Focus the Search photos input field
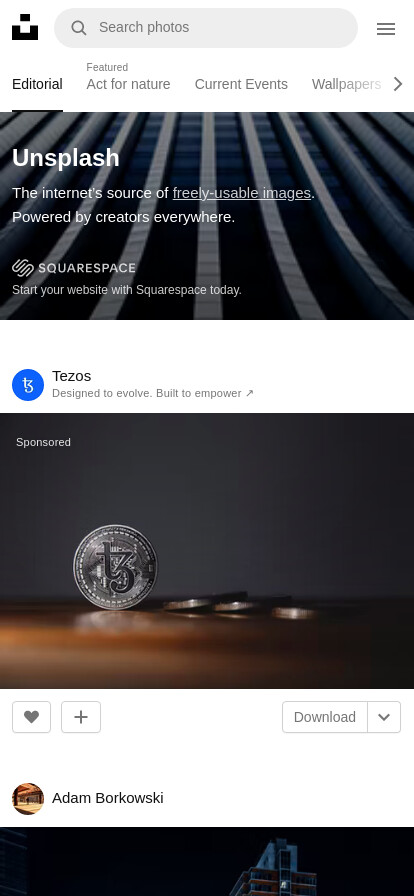The image size is (414, 896). pos(206,27)
